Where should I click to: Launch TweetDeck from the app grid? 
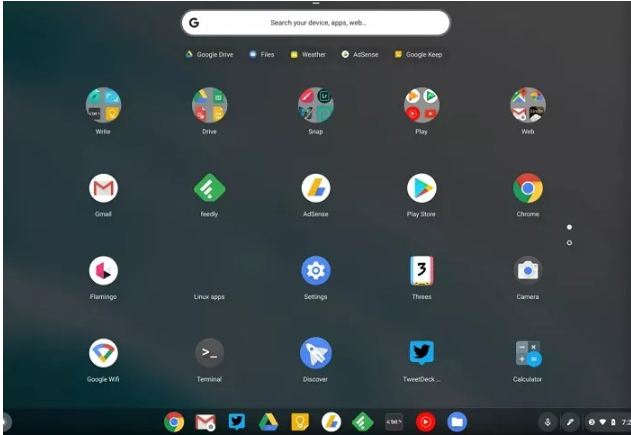(x=421, y=353)
